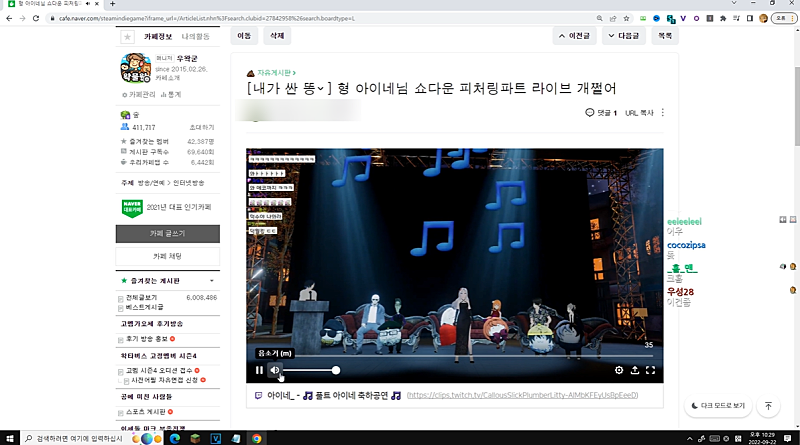Click the scroll-to-top arrow button

768,406
